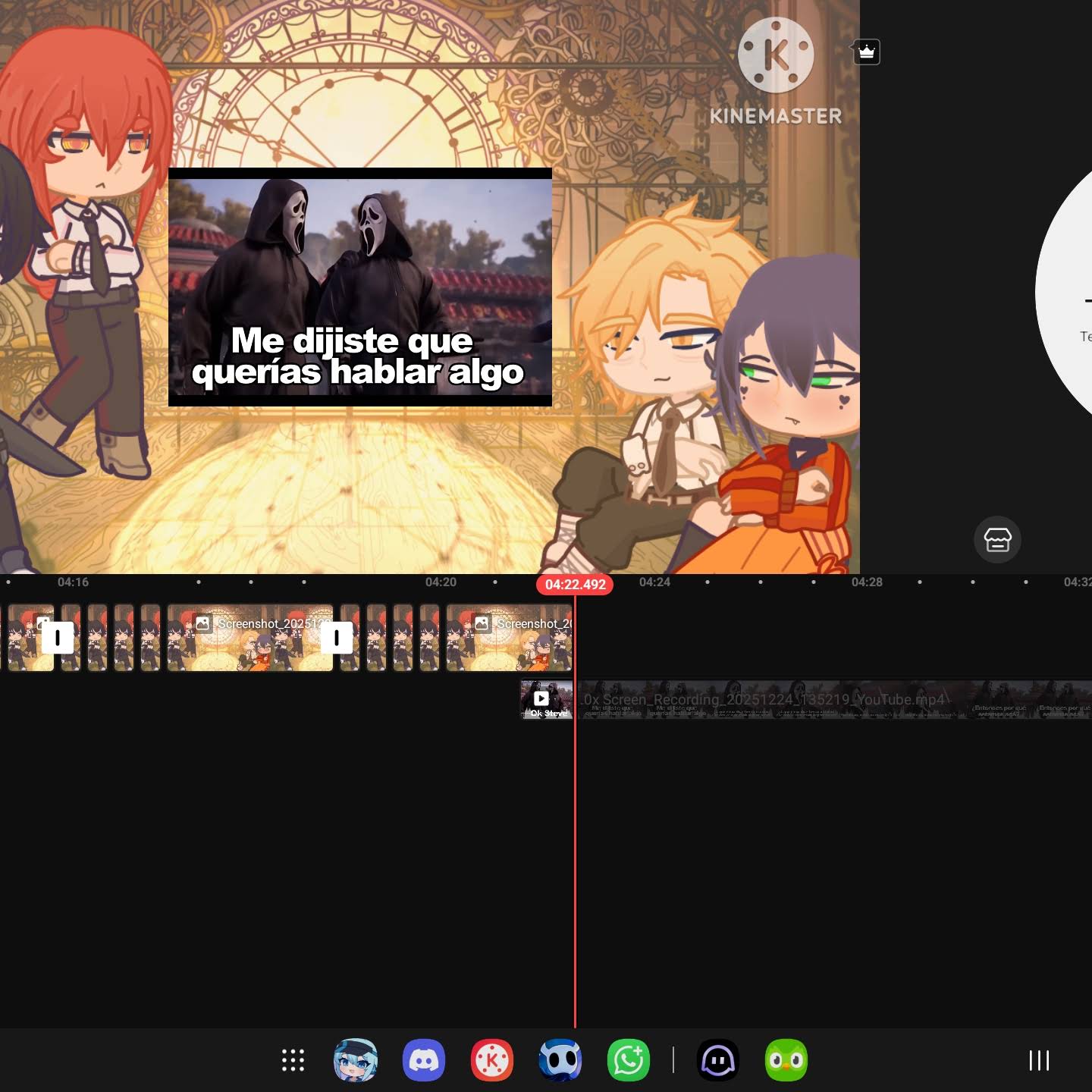Launch Discord from the taskbar
1092x1092 pixels.
pyautogui.click(x=423, y=1060)
